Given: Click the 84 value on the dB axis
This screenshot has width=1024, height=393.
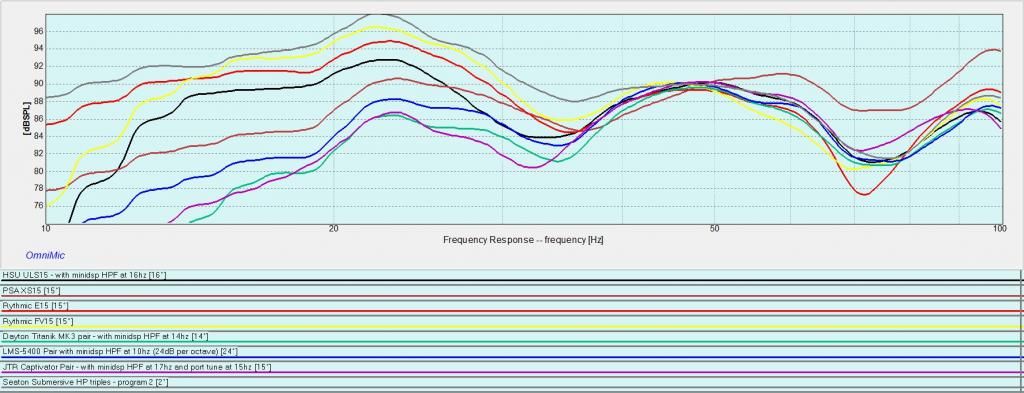Looking at the screenshot, I should [x=39, y=136].
